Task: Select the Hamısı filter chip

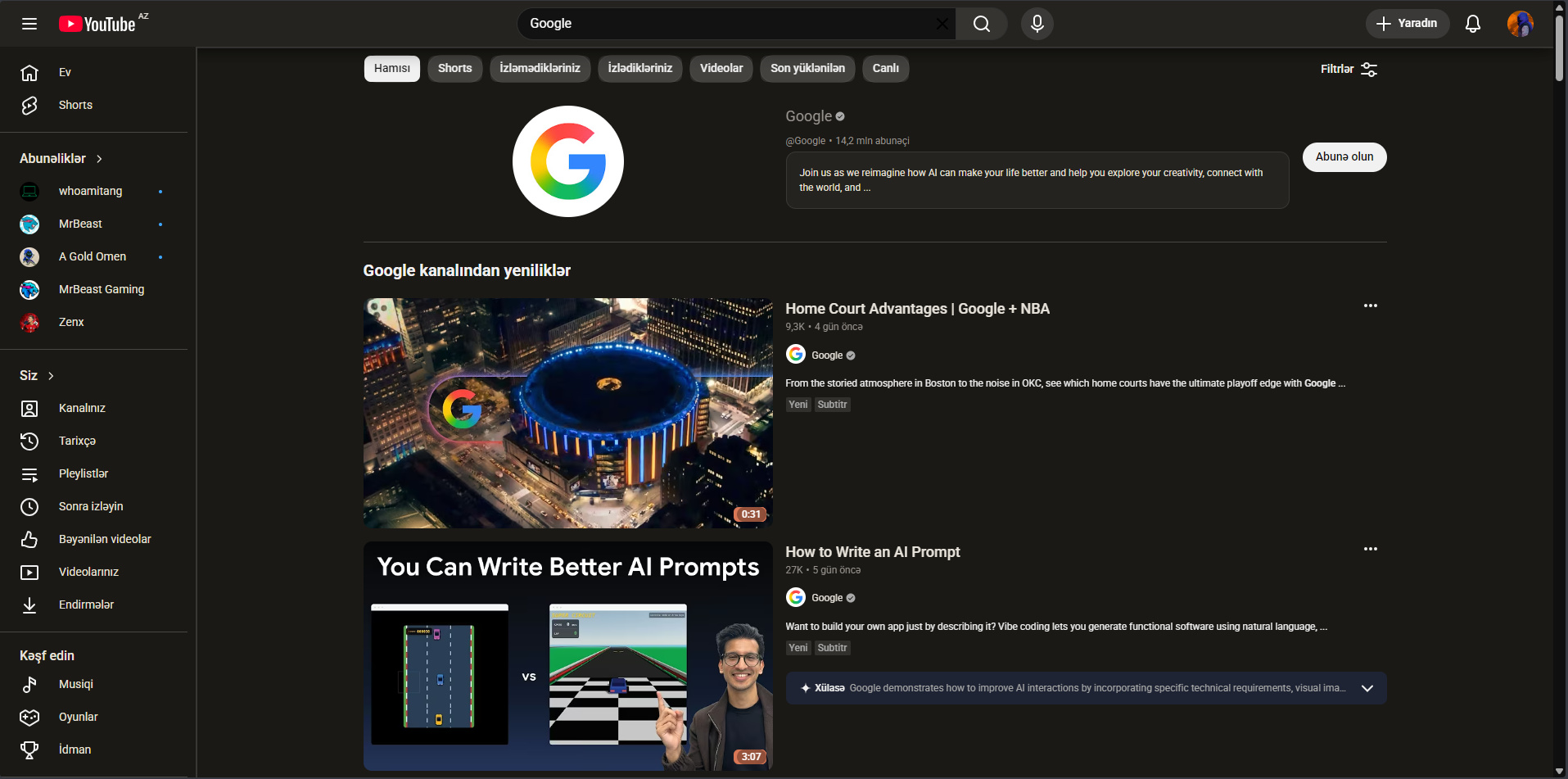Action: tap(392, 69)
